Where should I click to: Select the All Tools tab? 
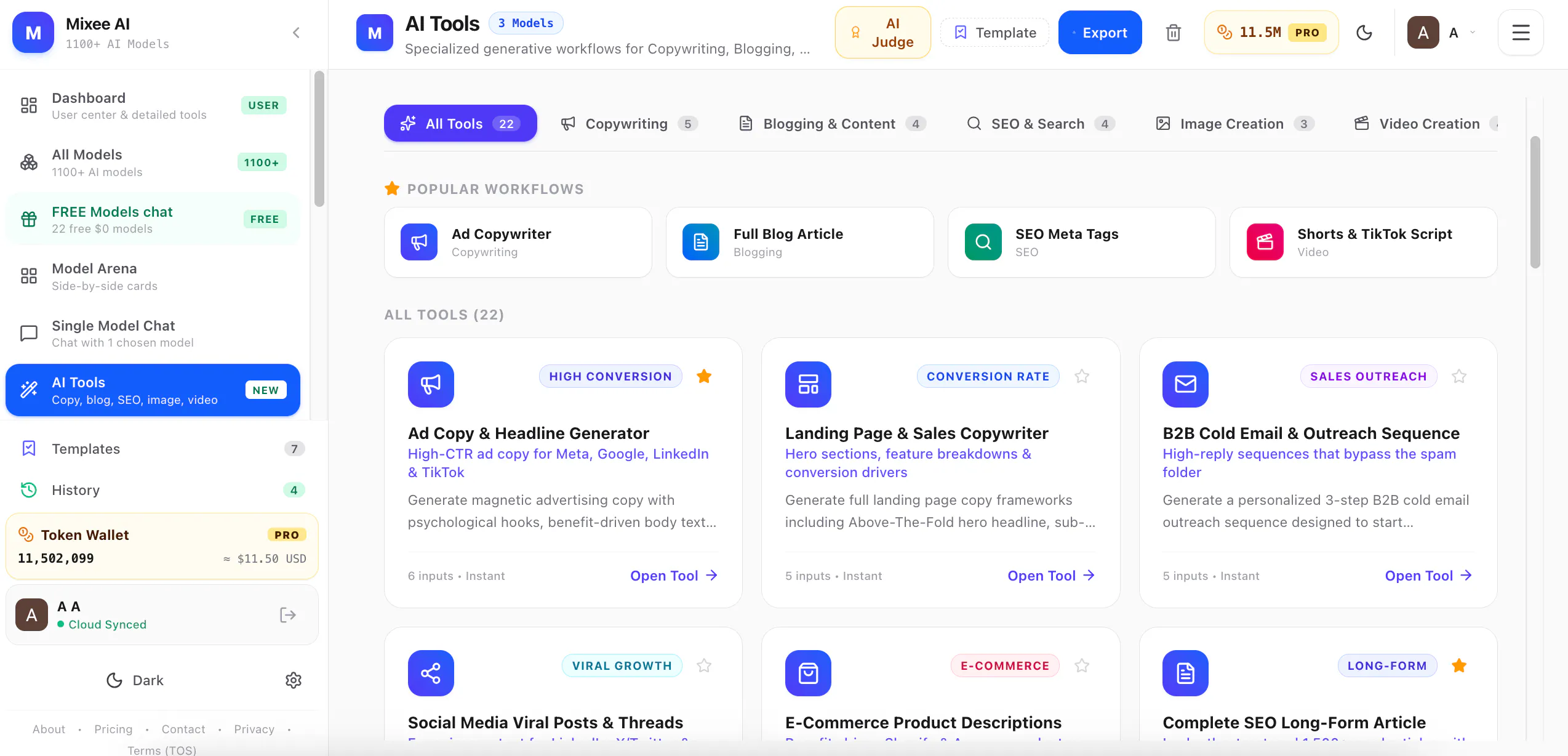point(460,124)
